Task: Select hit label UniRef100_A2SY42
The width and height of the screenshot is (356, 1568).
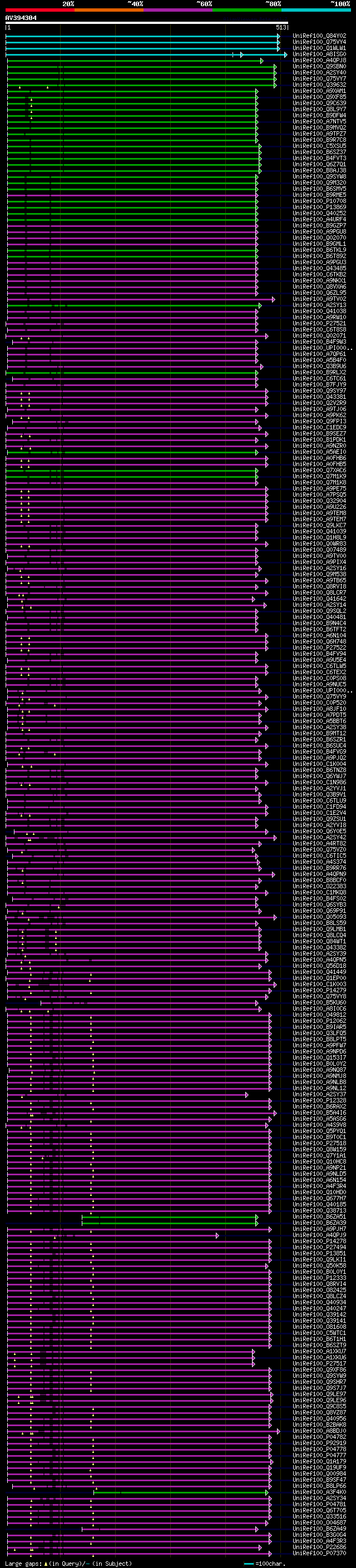Action: (x=319, y=837)
